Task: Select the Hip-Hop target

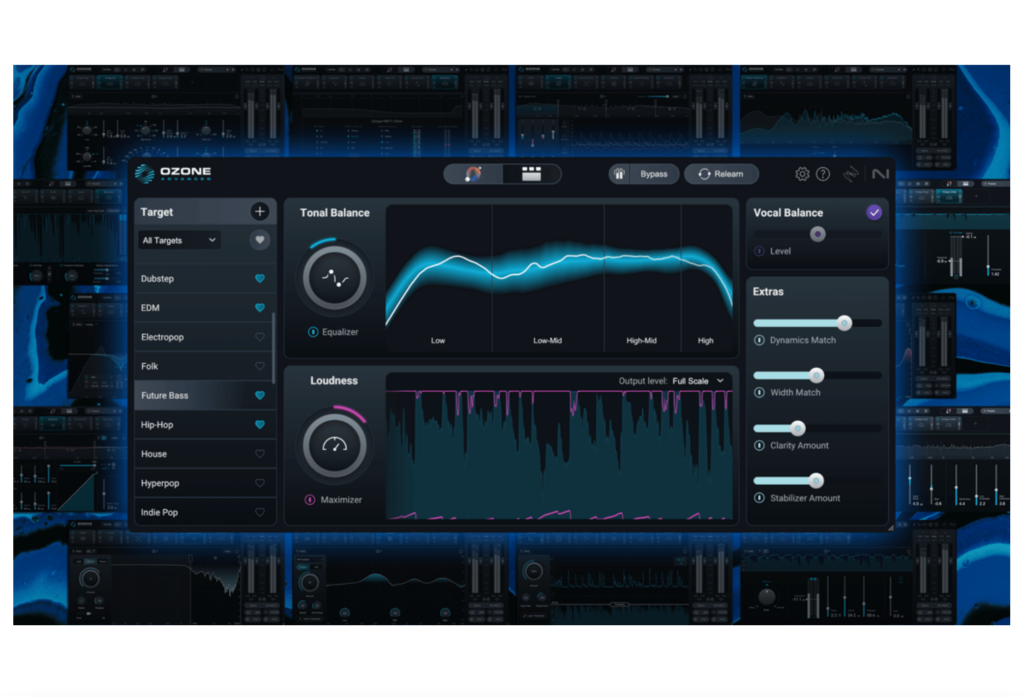Action: (x=204, y=425)
